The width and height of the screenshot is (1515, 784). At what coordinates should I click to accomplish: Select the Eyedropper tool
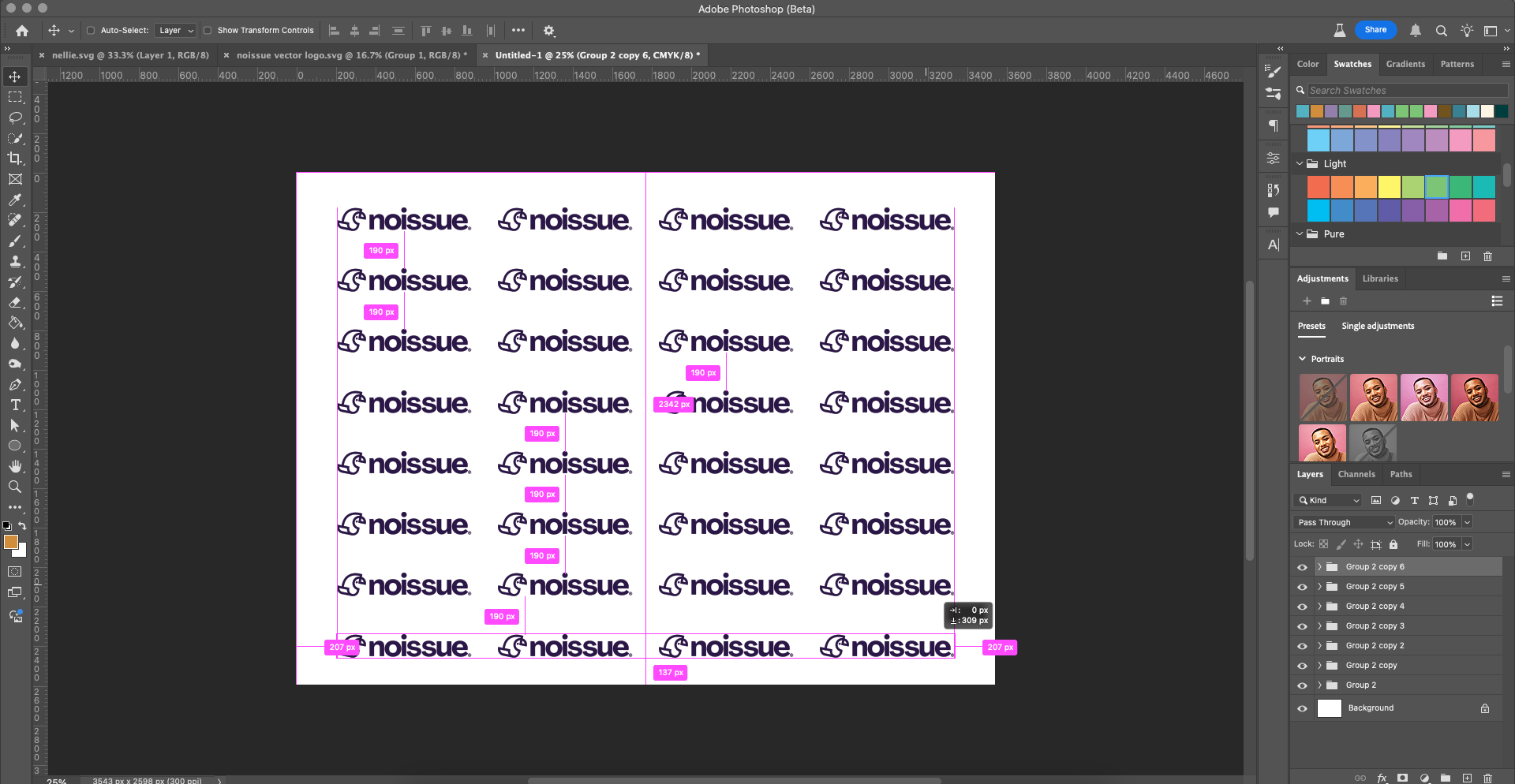coord(15,200)
